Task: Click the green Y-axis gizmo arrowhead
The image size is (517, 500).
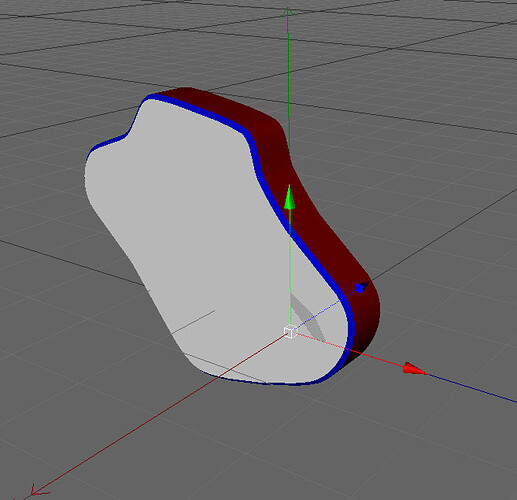Action: (289, 197)
